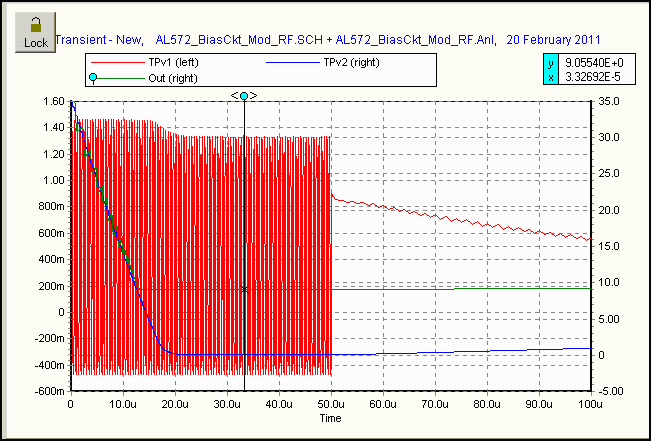The width and height of the screenshot is (651, 441).
Task: Click the 200m left axis label
Action: click(51, 286)
